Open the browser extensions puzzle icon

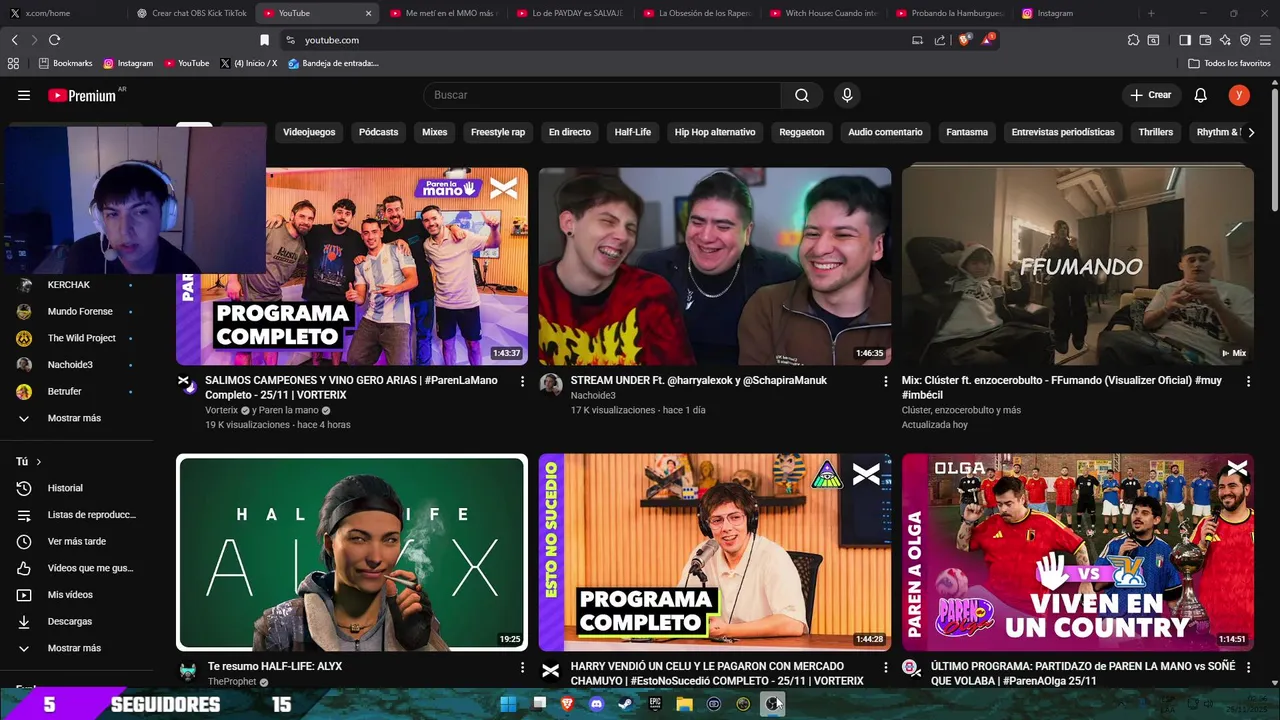click(x=1133, y=40)
